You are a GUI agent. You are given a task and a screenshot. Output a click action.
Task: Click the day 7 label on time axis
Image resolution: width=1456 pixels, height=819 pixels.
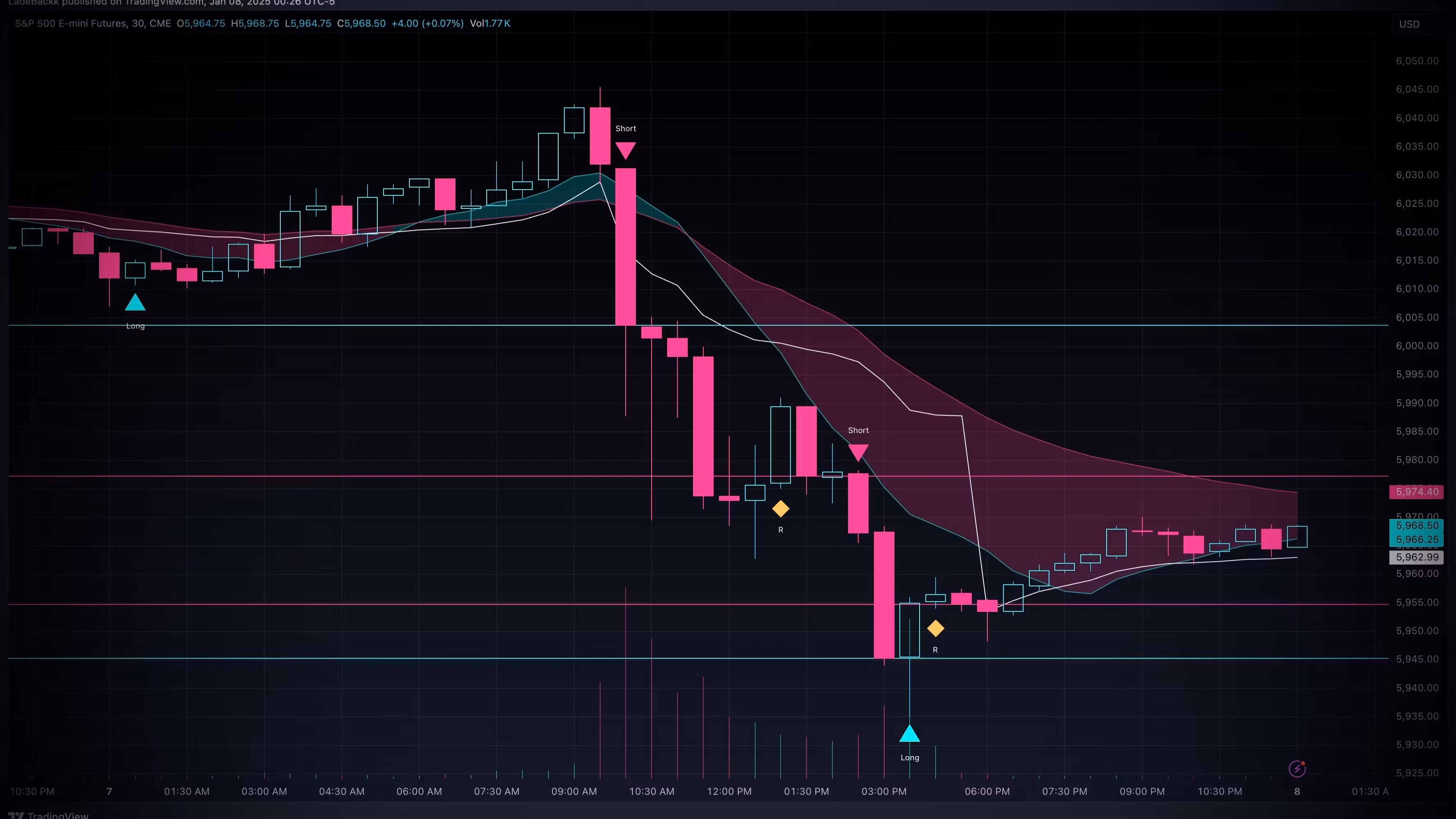(109, 791)
